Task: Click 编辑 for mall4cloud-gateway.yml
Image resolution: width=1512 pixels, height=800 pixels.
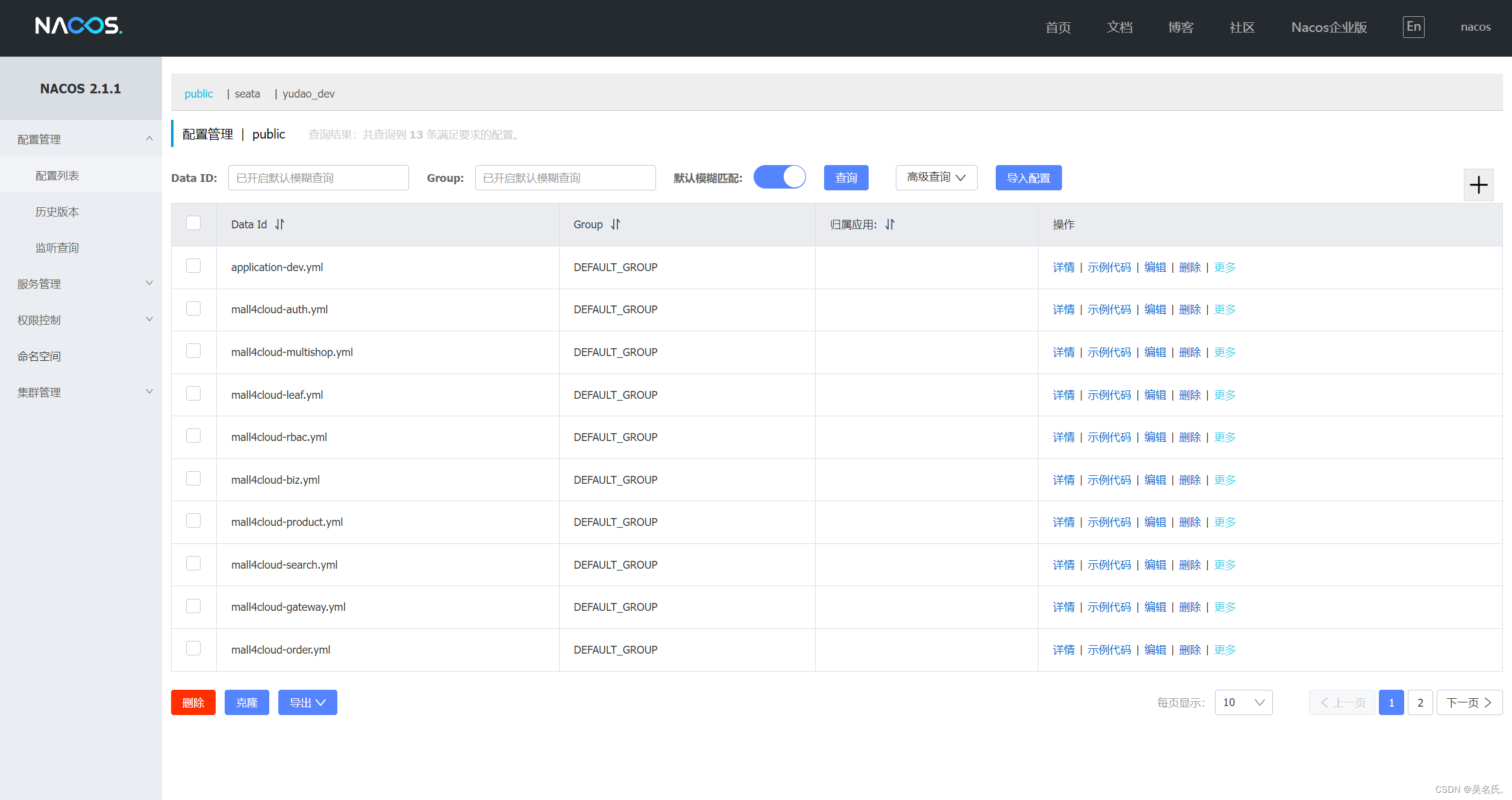Action: (x=1155, y=607)
